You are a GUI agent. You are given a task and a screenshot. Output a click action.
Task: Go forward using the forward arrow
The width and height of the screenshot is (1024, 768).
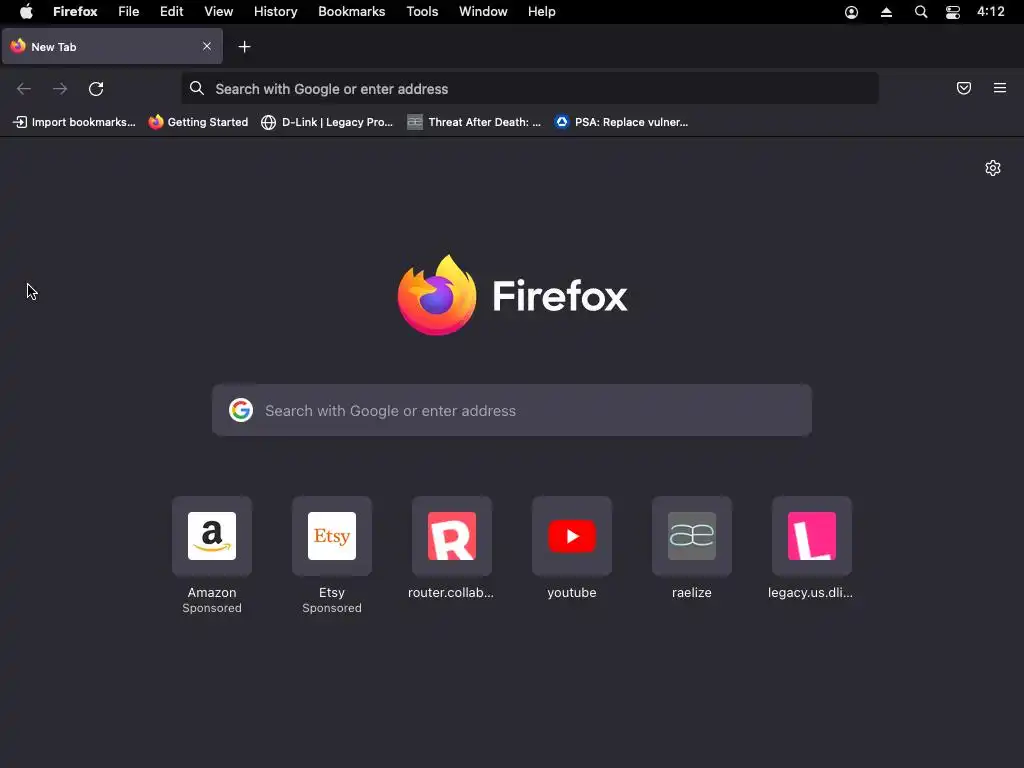tap(60, 89)
